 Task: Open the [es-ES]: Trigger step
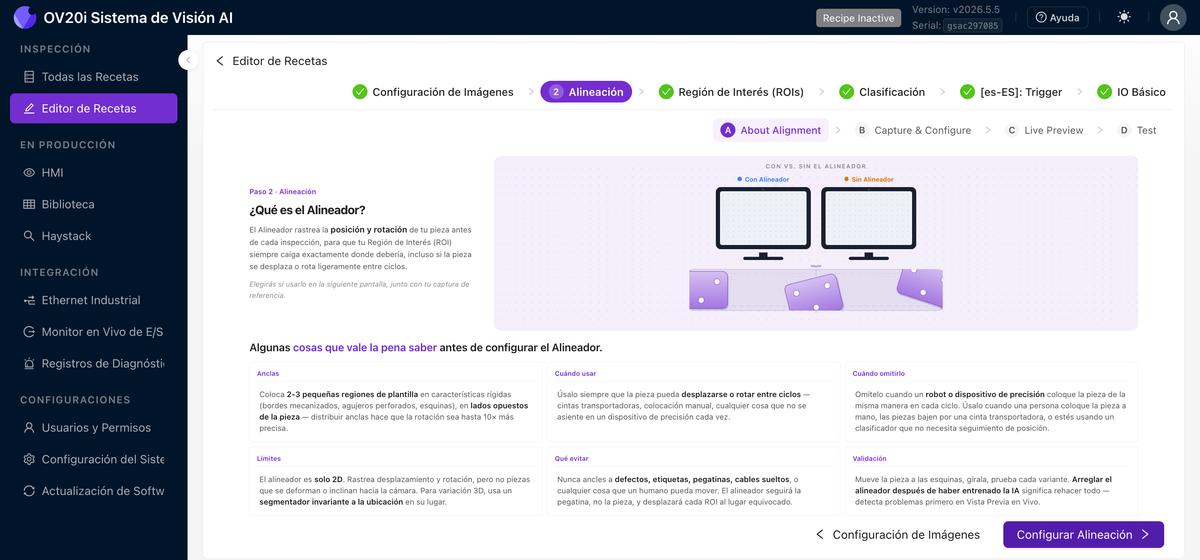click(1011, 92)
